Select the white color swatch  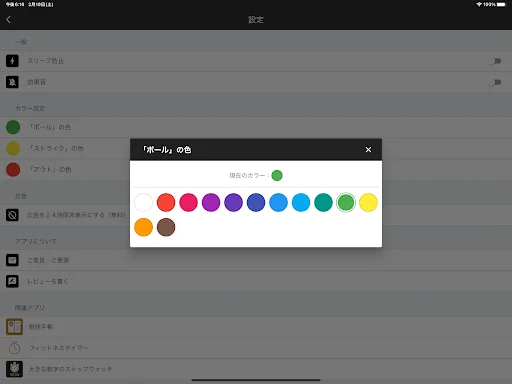pyautogui.click(x=143, y=202)
